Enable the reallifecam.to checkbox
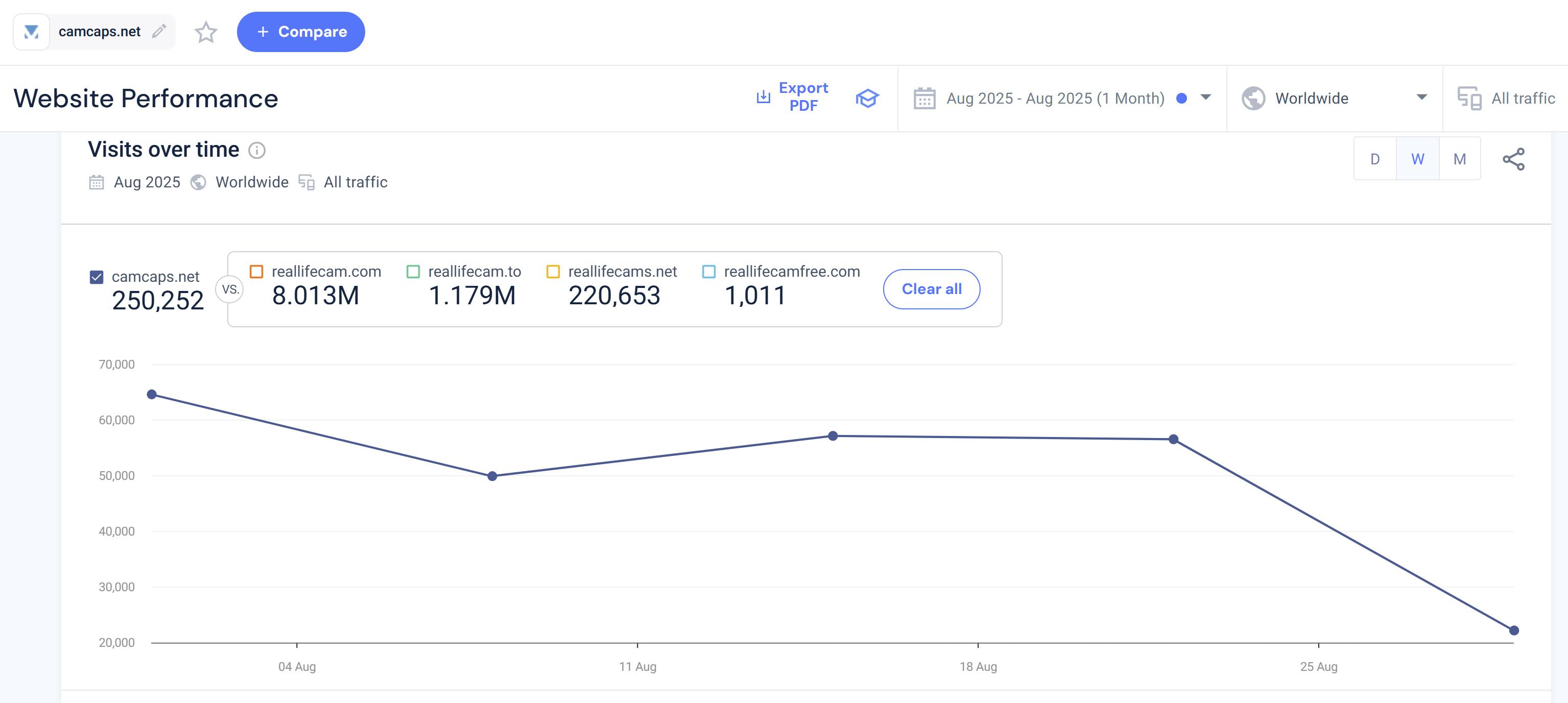The image size is (1568, 703). click(x=413, y=272)
